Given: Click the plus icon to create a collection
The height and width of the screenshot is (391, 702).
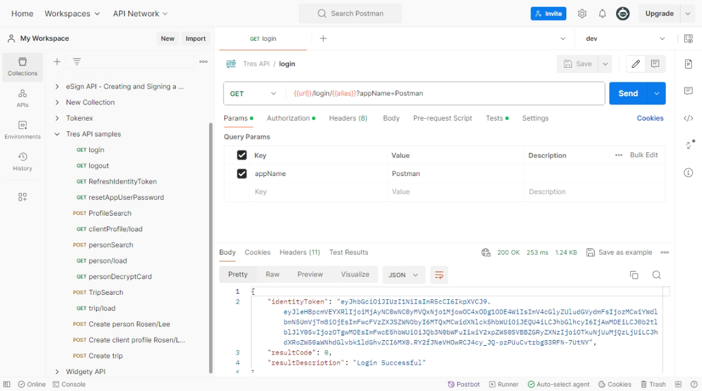Looking at the screenshot, I should (x=57, y=61).
